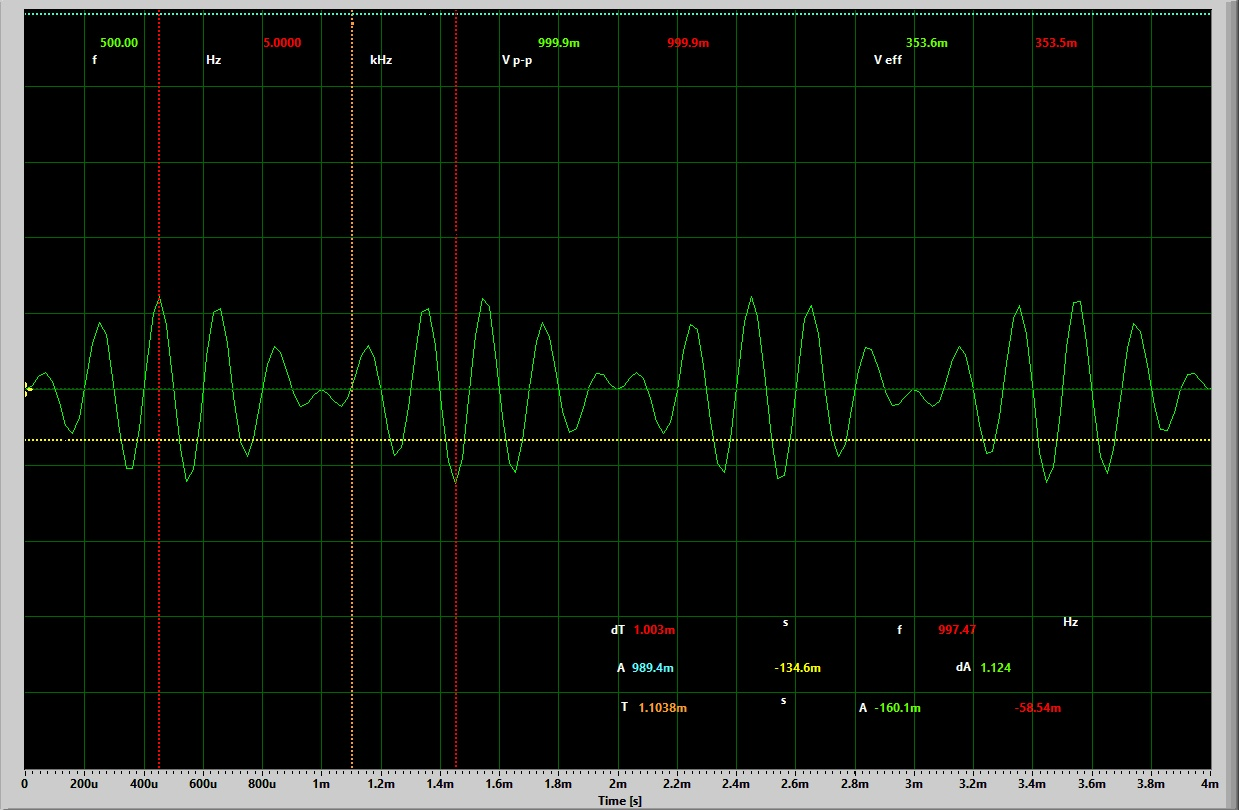1239x810 pixels.
Task: Click the red -58.54m amplitude value
Action: click(x=1038, y=707)
